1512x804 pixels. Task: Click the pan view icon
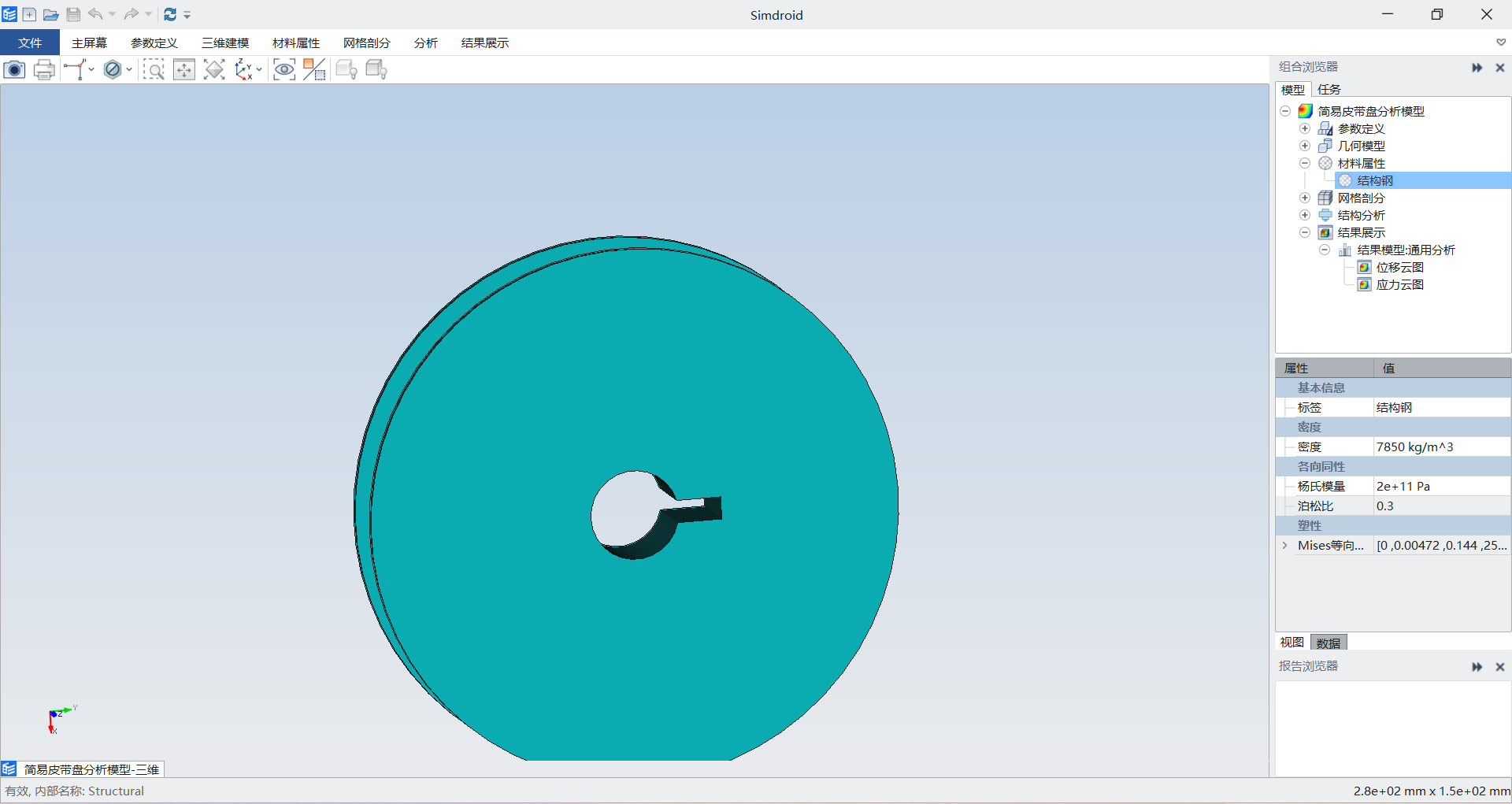click(184, 70)
